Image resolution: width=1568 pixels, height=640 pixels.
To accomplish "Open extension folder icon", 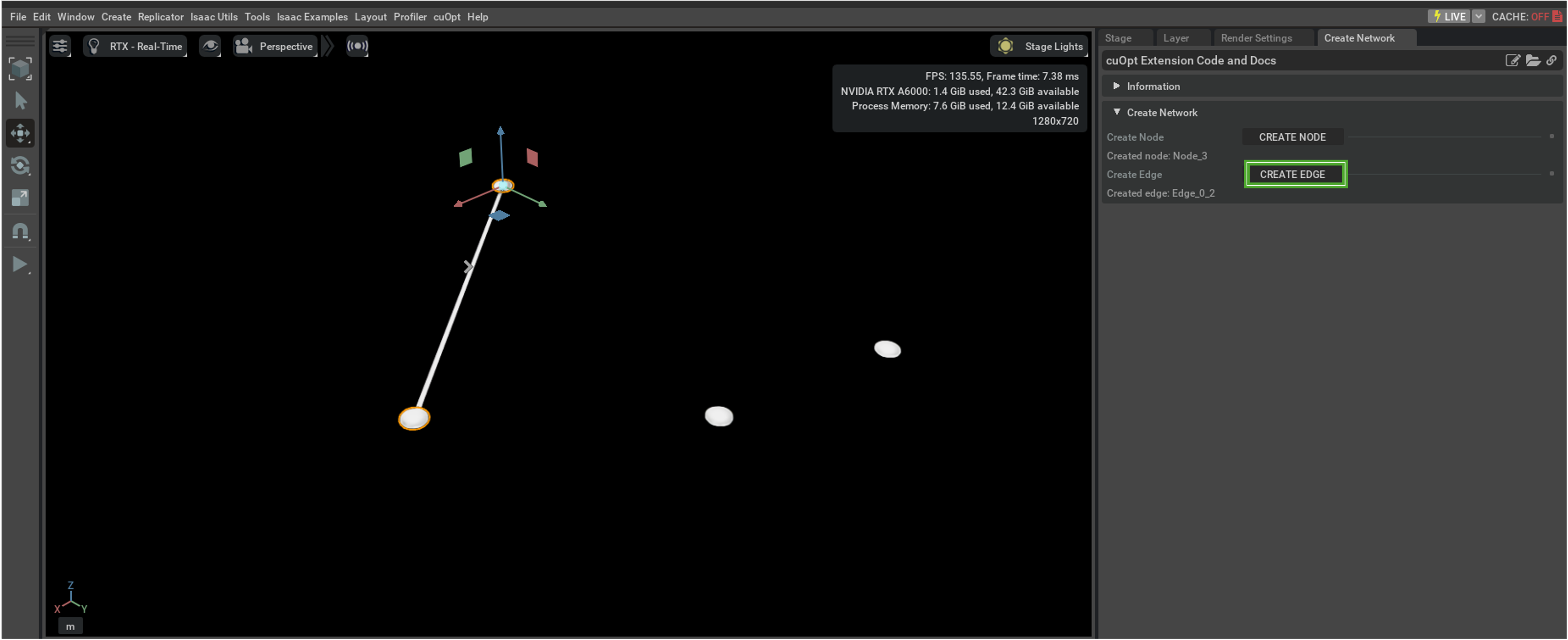I will tap(1533, 60).
